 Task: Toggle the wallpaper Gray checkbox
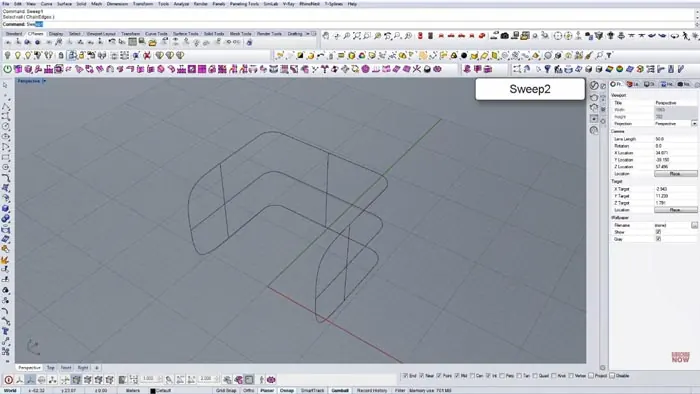coord(658,239)
